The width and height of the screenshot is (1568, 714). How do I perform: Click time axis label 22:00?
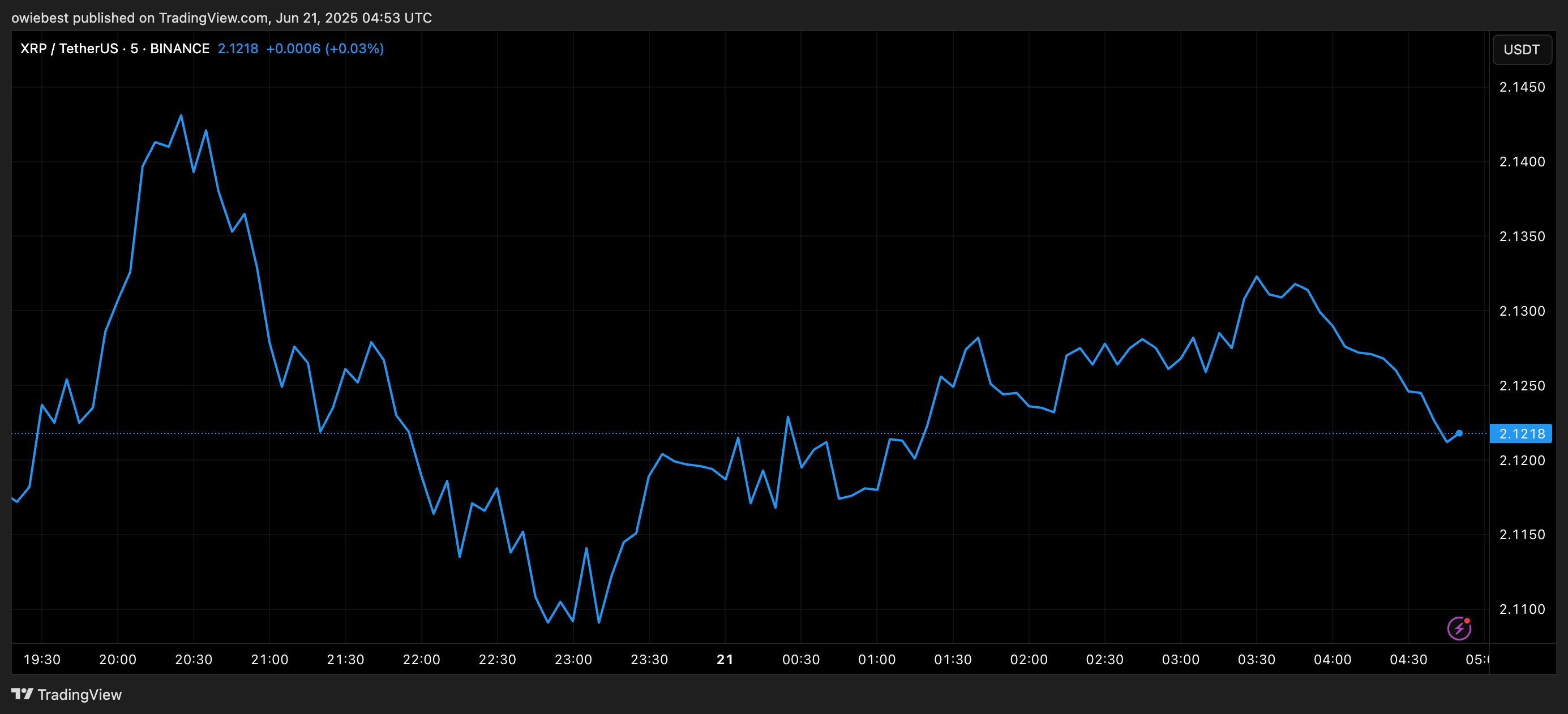(421, 660)
